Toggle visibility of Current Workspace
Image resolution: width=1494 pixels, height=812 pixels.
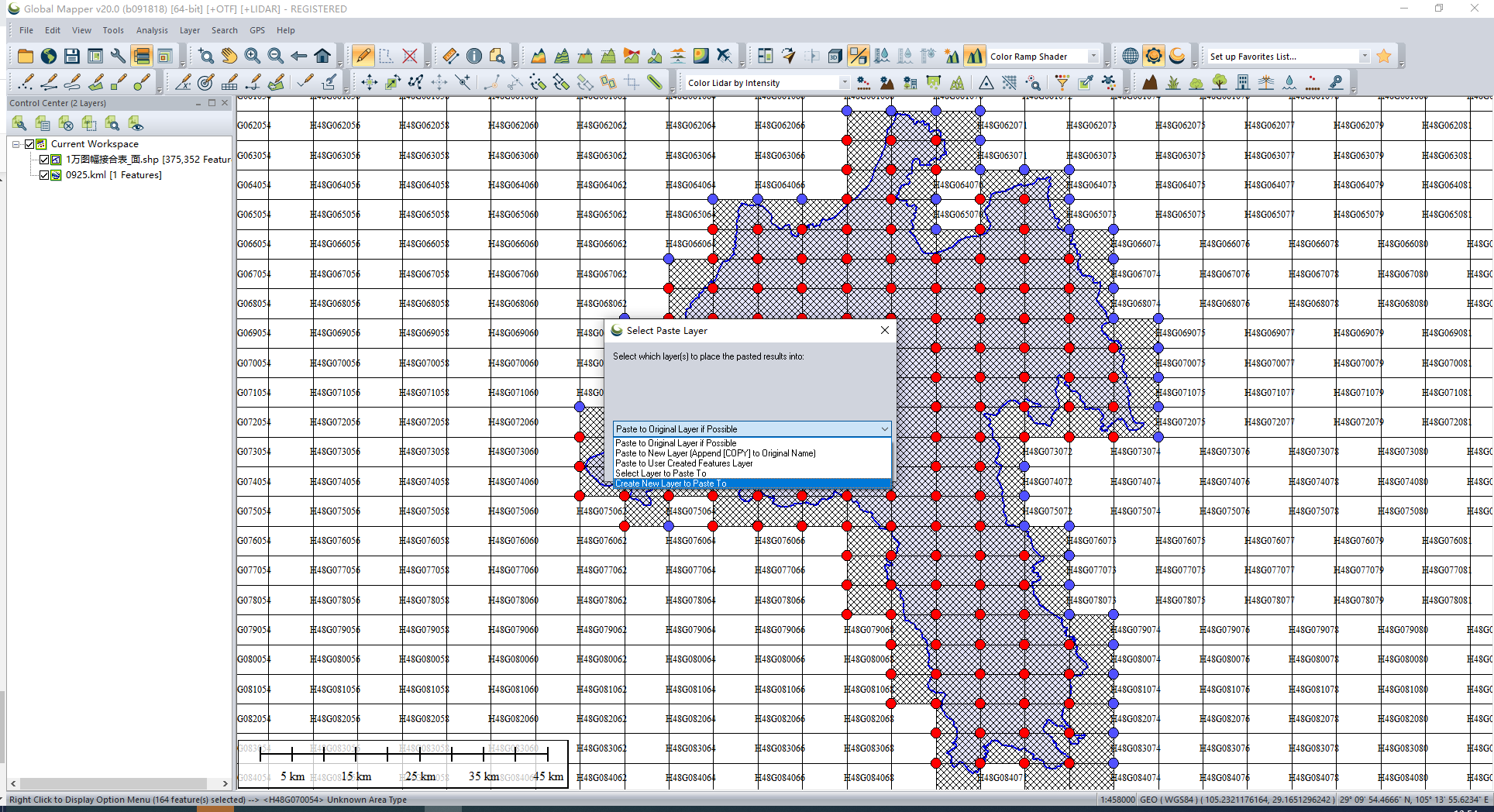[29, 144]
